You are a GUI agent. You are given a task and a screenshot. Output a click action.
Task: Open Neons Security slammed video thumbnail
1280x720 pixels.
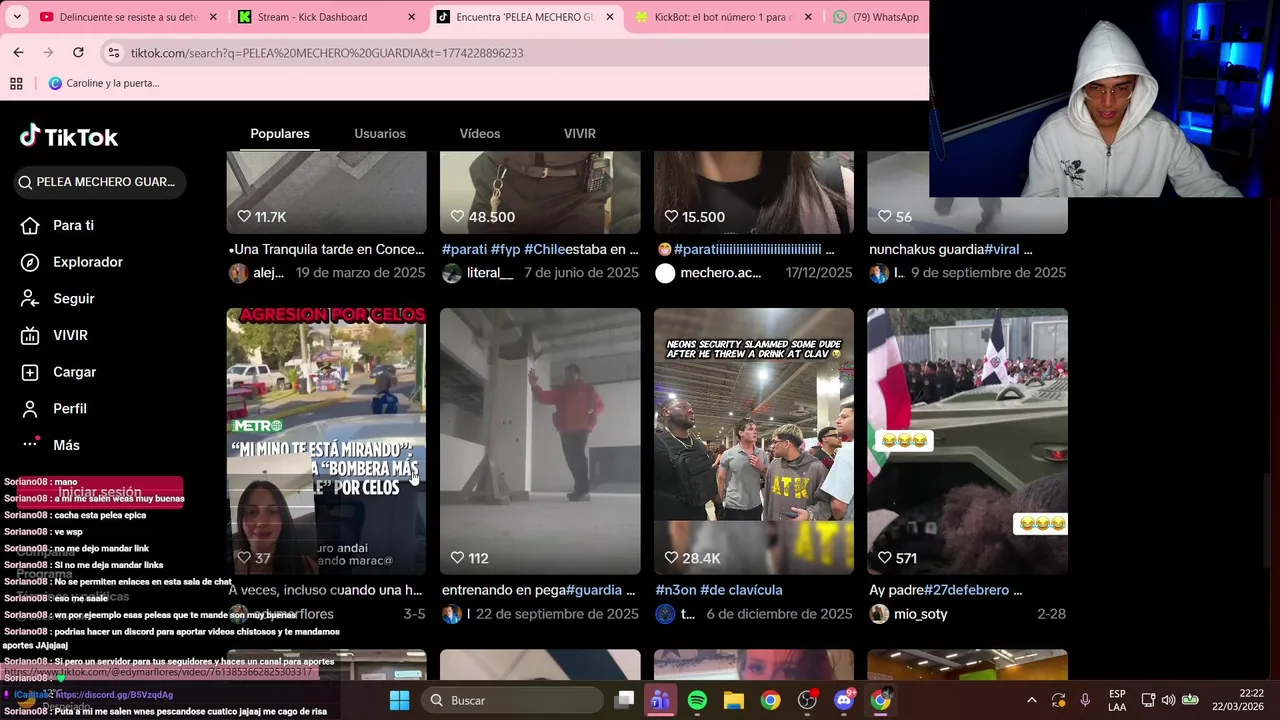(754, 441)
